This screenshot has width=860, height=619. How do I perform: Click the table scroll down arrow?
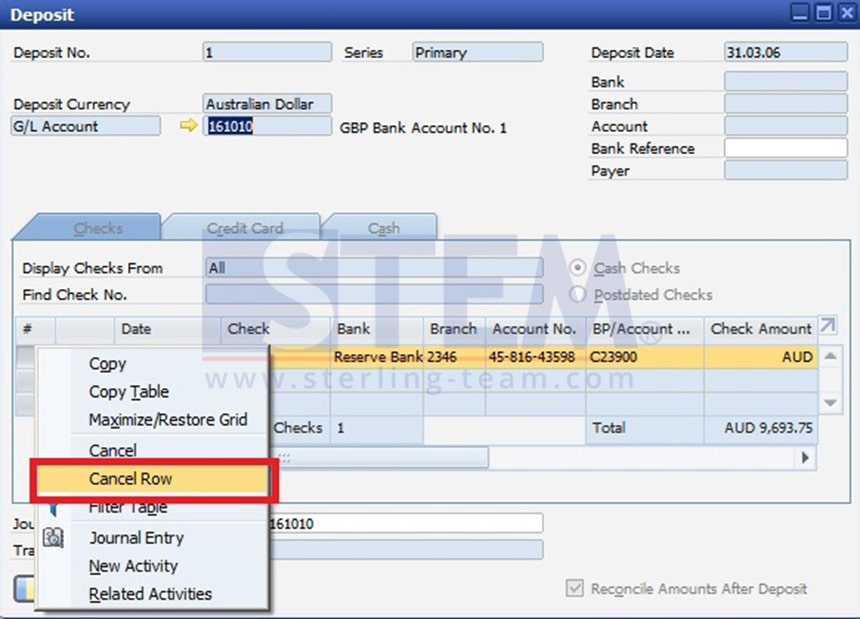point(830,403)
